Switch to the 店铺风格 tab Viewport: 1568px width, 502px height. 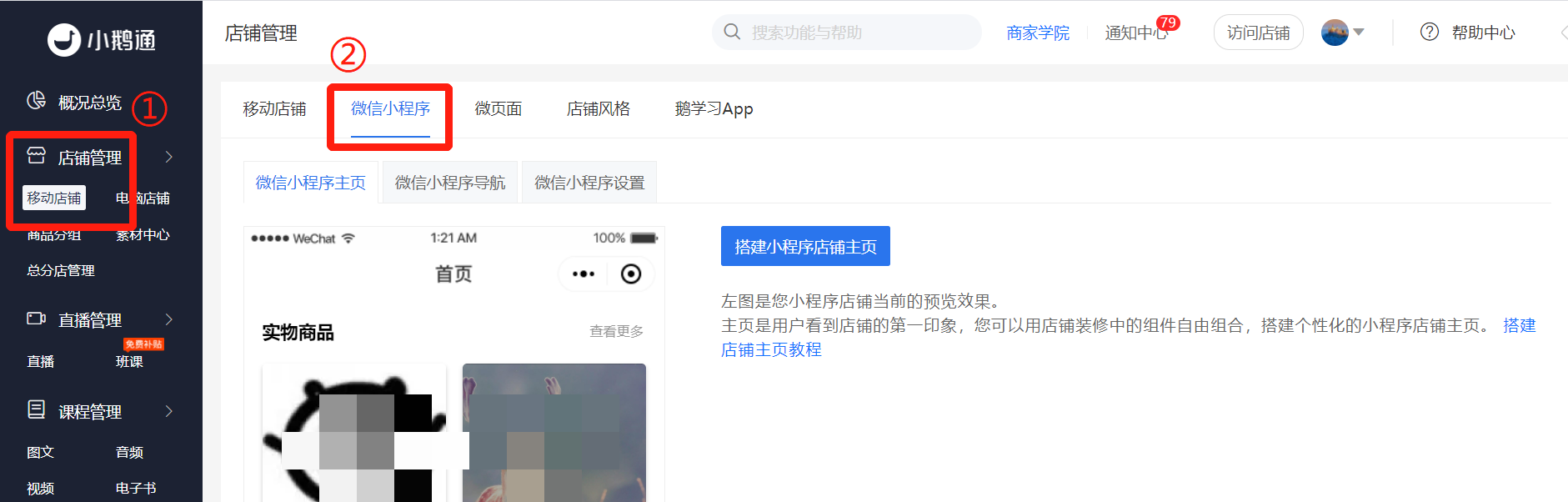click(599, 109)
